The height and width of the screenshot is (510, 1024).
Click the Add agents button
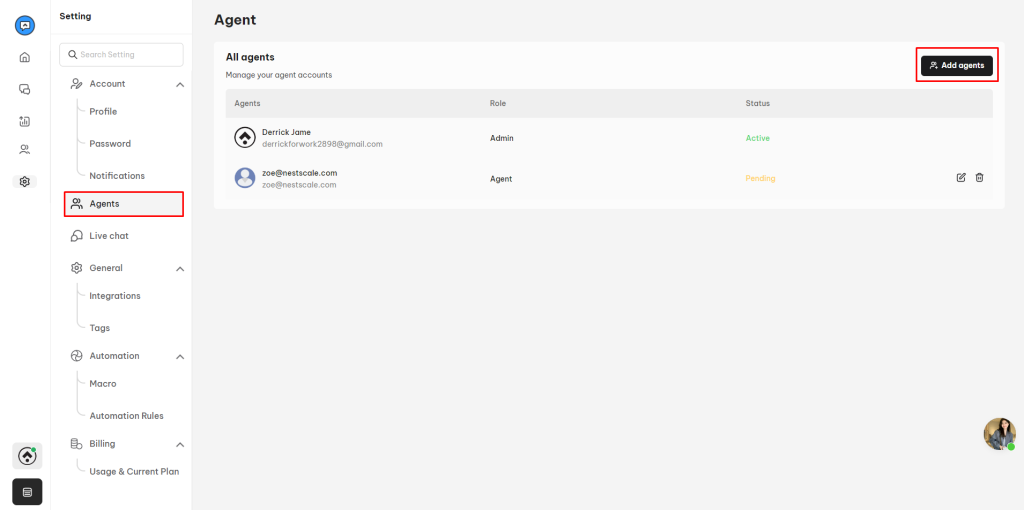[957, 65]
